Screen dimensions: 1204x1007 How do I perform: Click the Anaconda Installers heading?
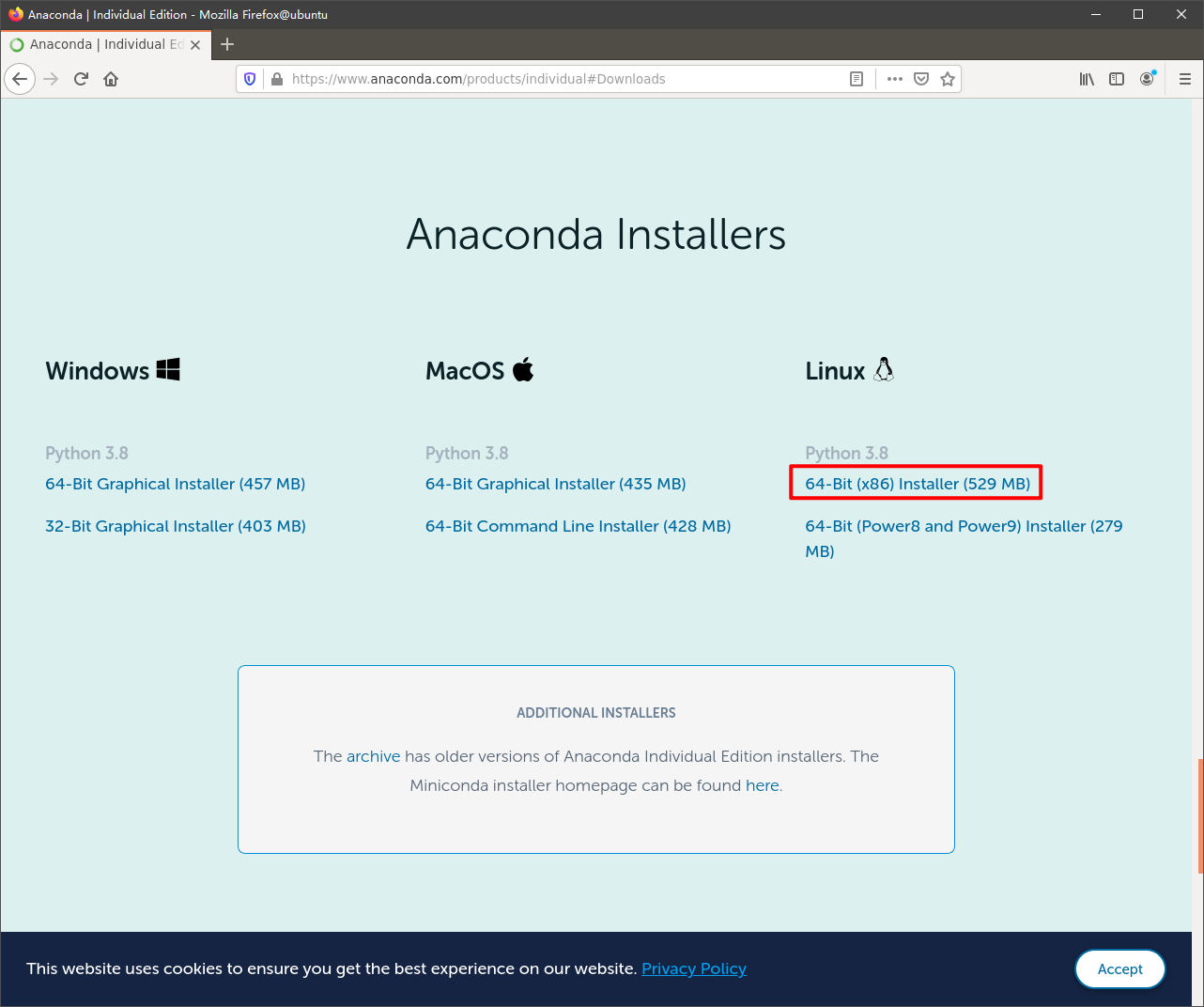point(596,234)
